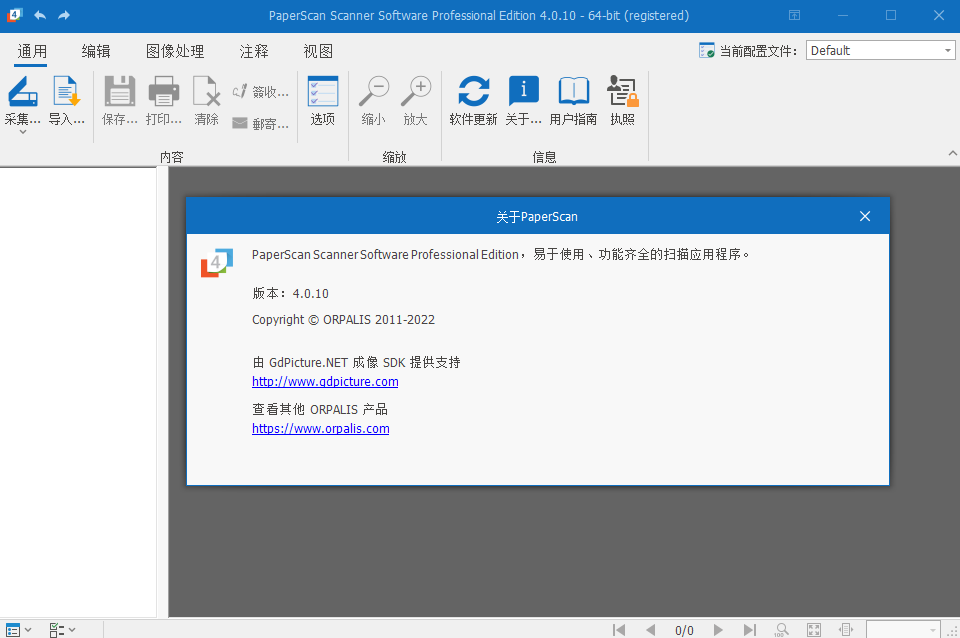Viewport: 960px width, 638px height.
Task: Click the Undo arrow in title bar
Action: pyautogui.click(x=40, y=15)
